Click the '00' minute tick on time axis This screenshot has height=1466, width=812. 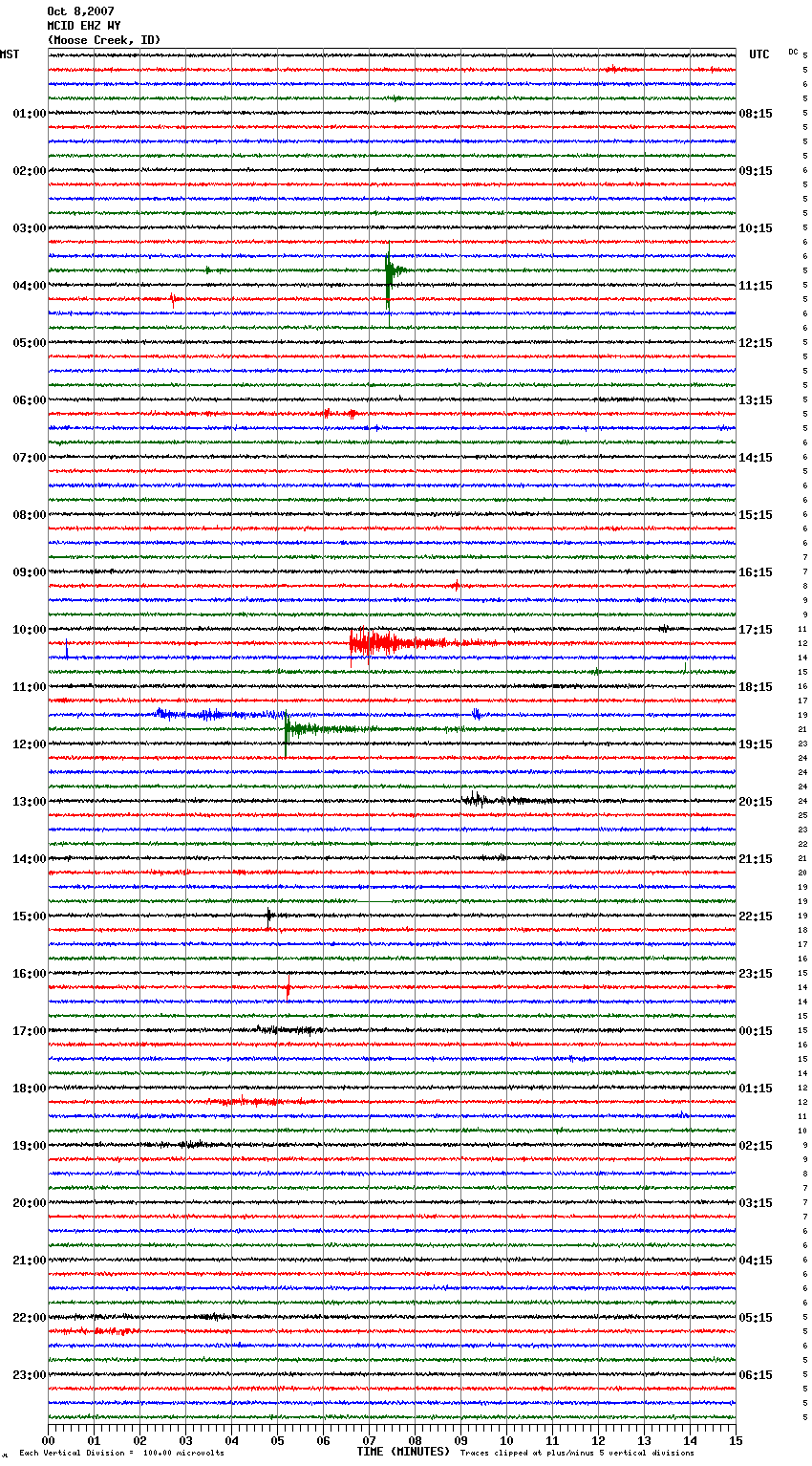click(x=48, y=1440)
